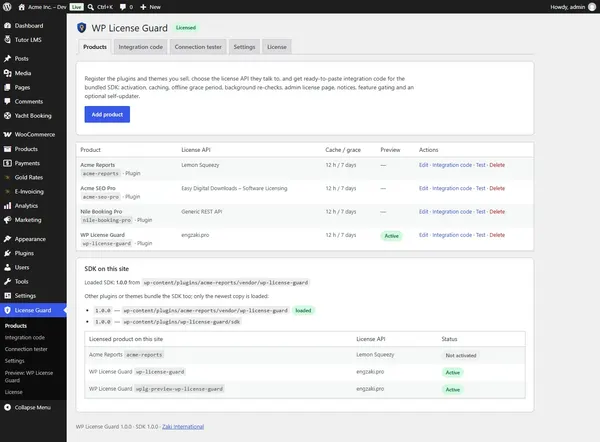Click the Dashboard sidebar icon
Image resolution: width=600 pixels, height=442 pixels.
tap(7, 26)
